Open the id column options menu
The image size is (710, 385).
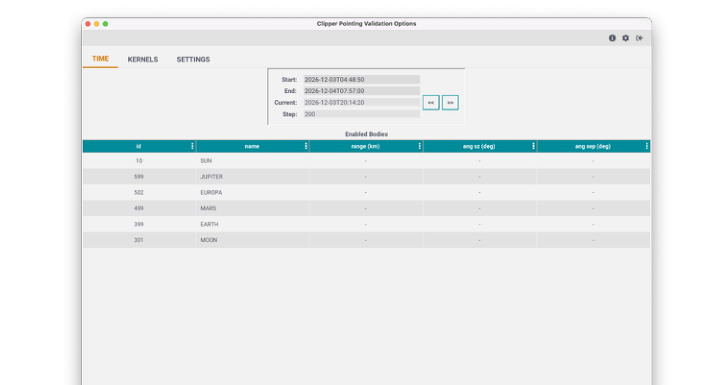click(192, 146)
